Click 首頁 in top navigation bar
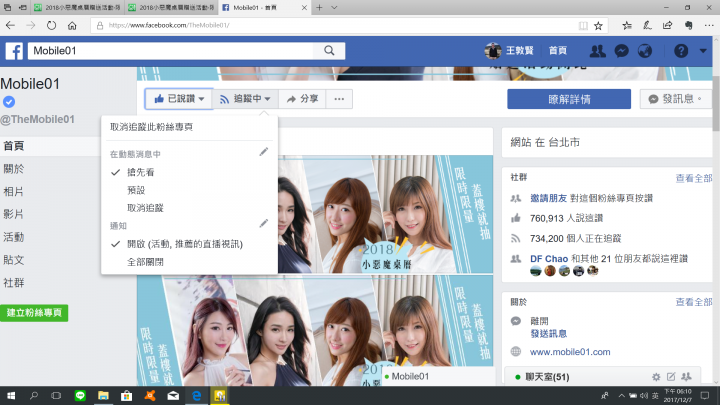The image size is (720, 405). [558, 51]
